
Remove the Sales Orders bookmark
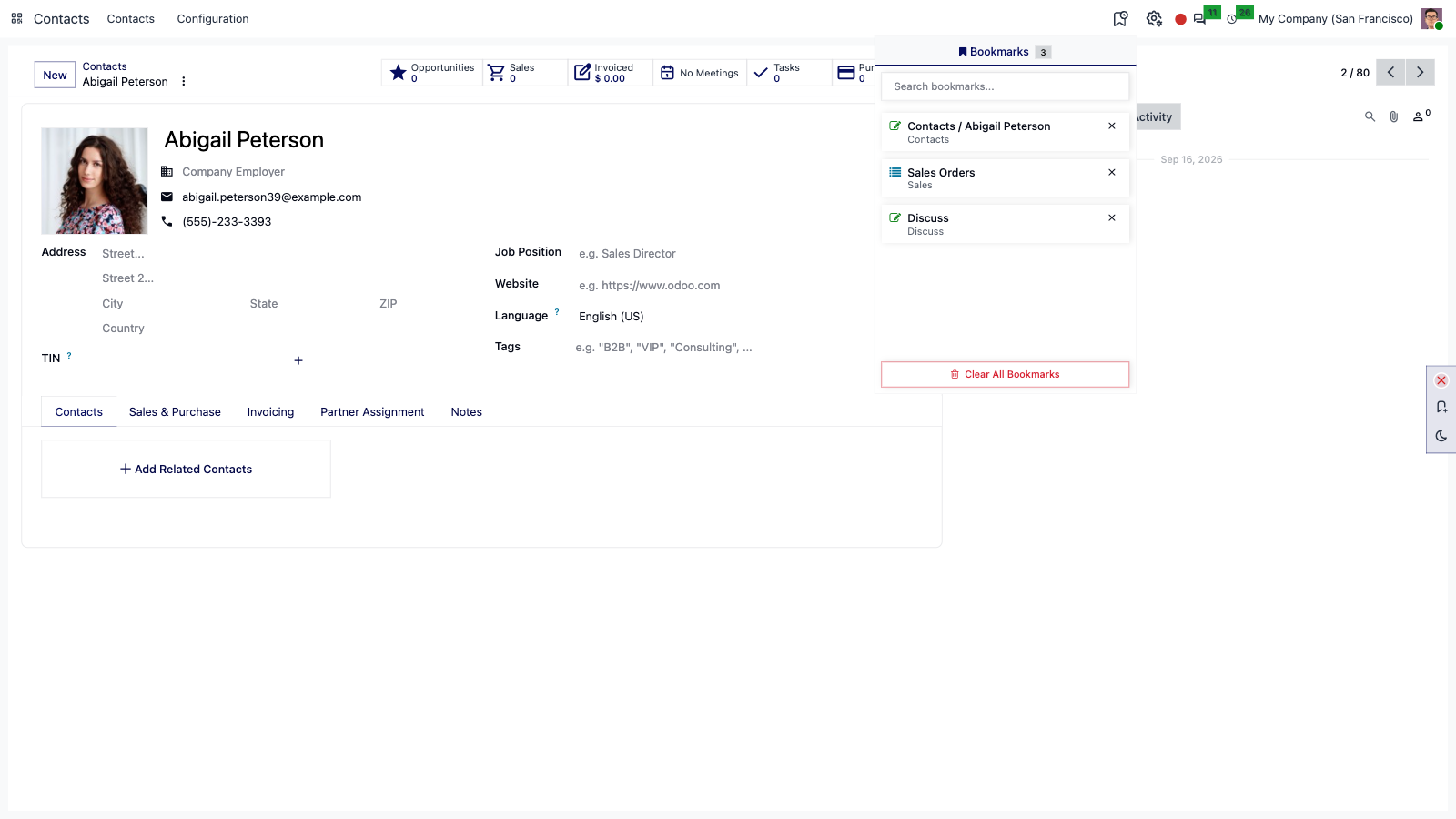tap(1112, 172)
